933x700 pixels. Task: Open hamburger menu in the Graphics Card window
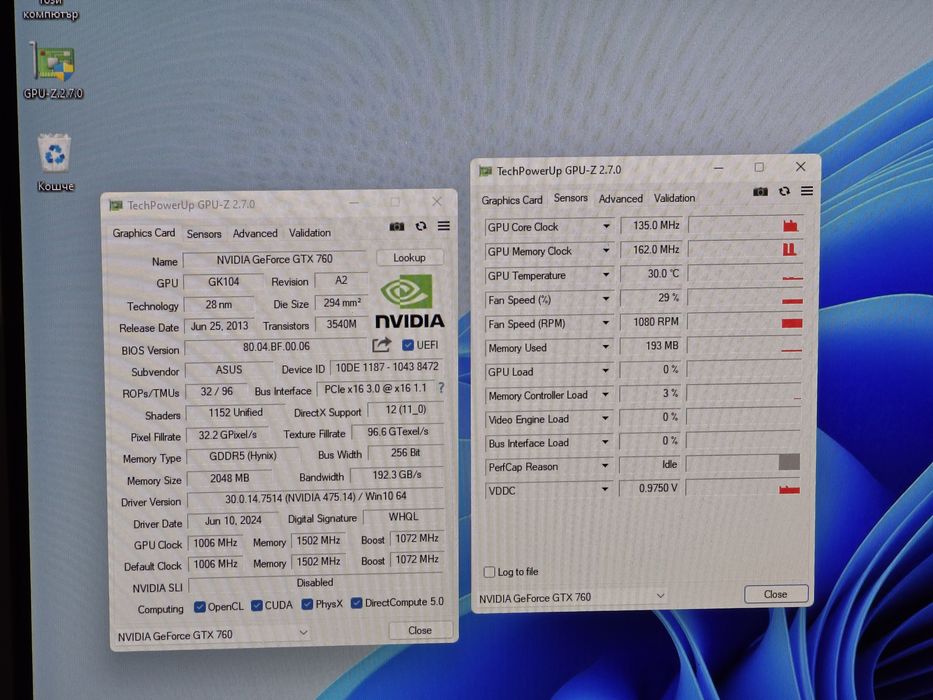click(444, 226)
